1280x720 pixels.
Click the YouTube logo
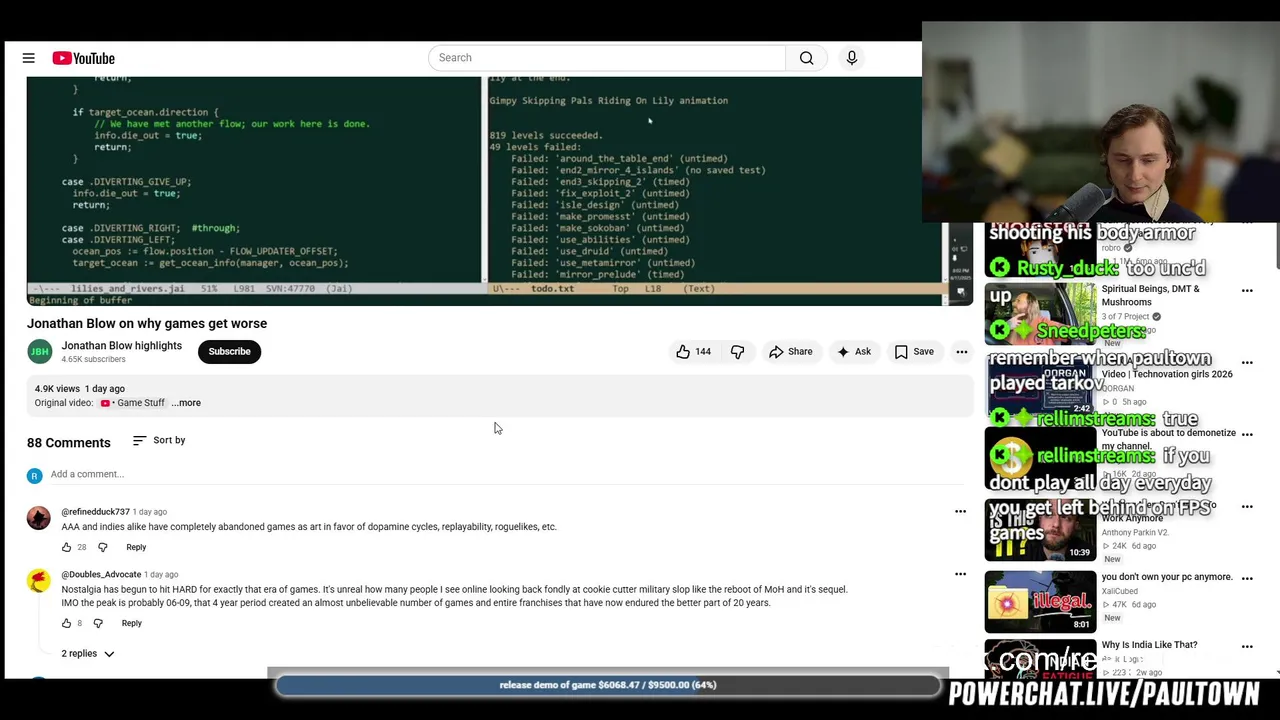click(x=84, y=58)
